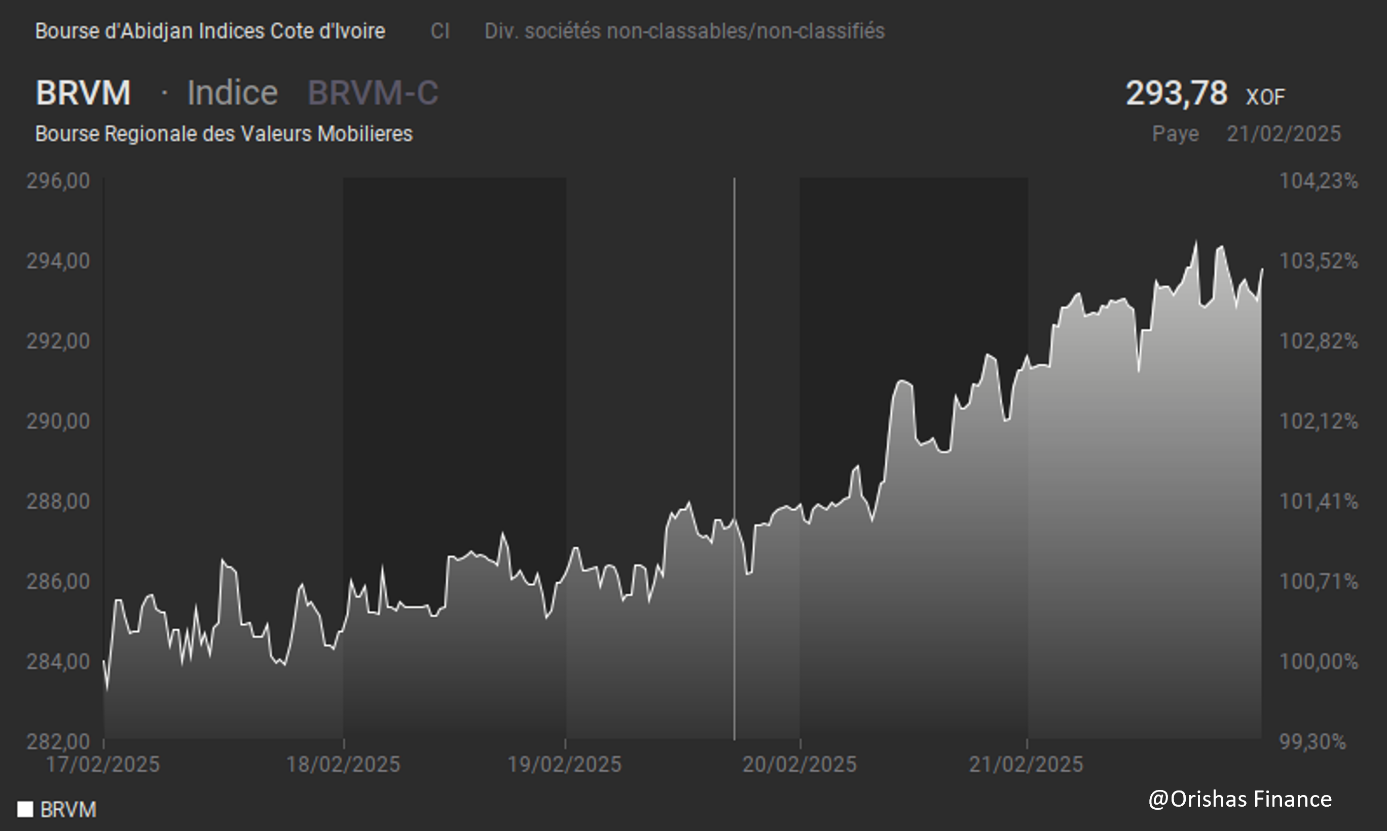Click the 'Paye' label
This screenshot has width=1387, height=831.
click(1175, 134)
